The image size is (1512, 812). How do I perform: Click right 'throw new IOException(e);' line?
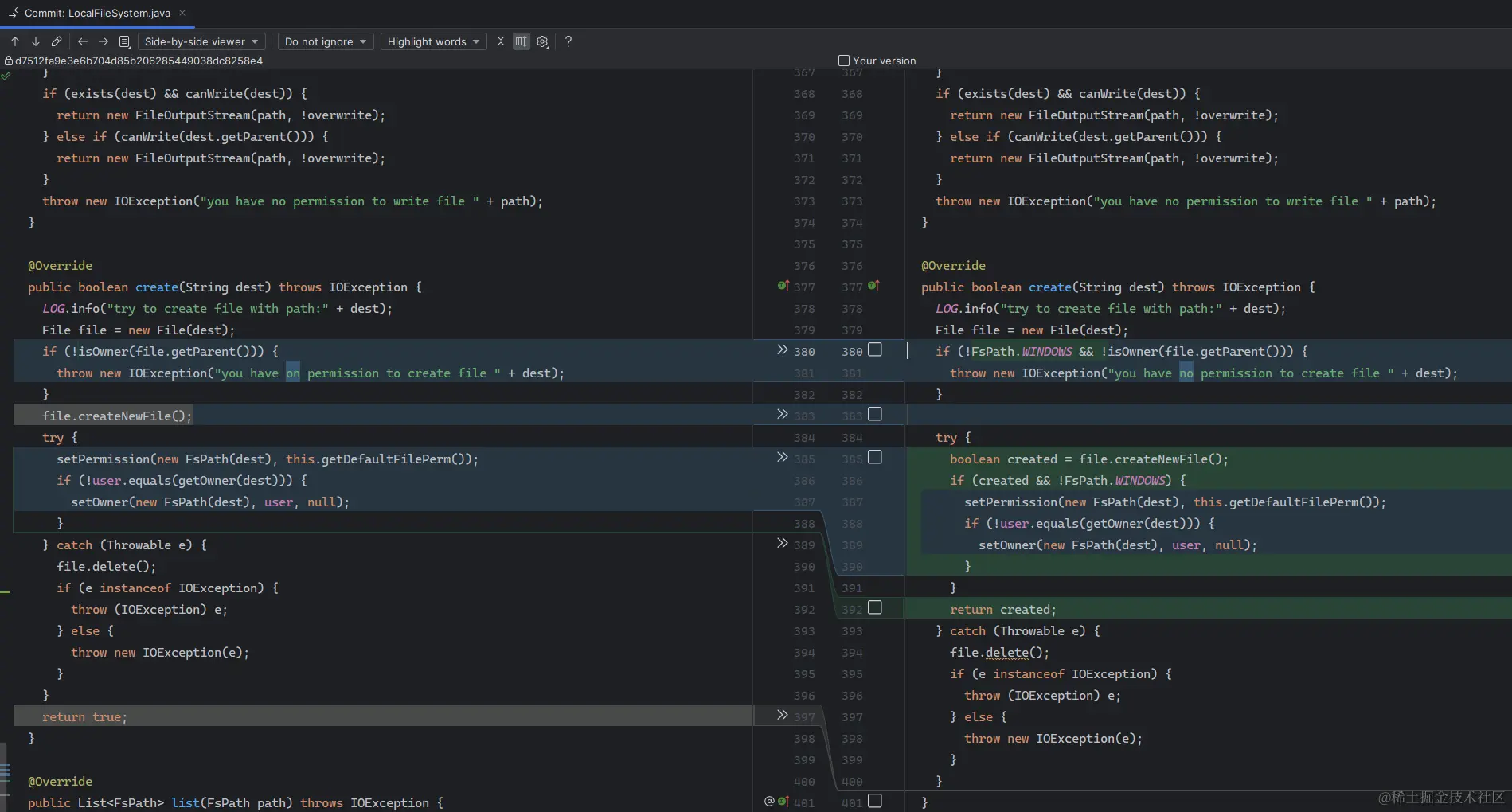[x=1053, y=738]
